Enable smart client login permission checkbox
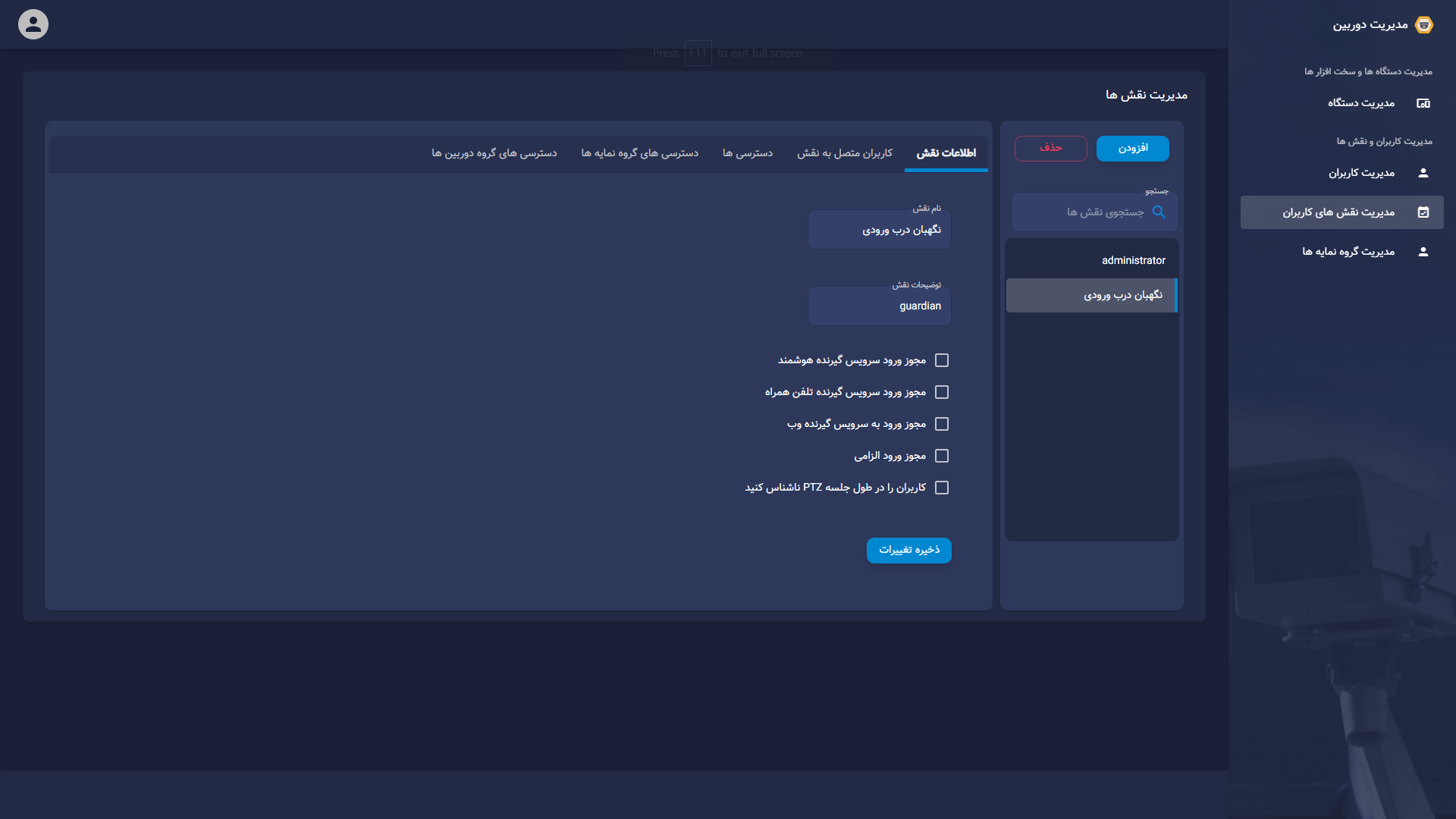 [x=942, y=360]
